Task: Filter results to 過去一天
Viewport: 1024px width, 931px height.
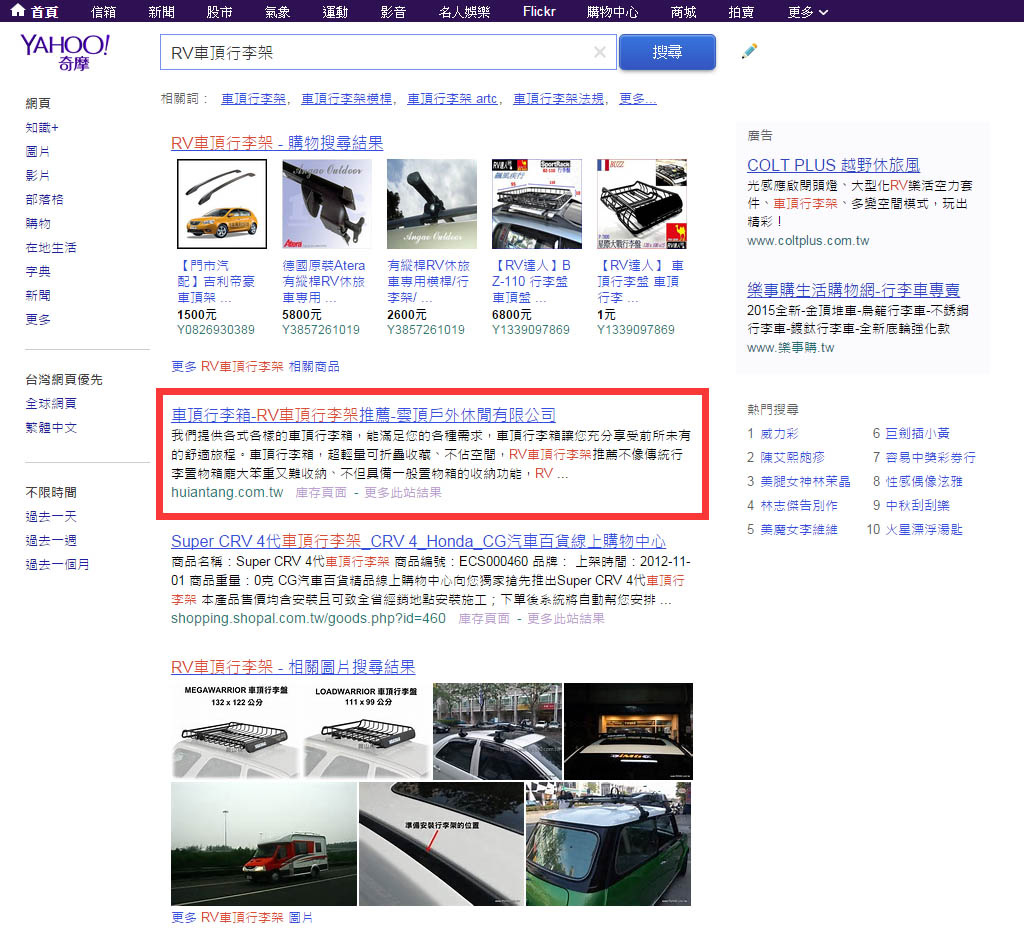Action: coord(51,516)
